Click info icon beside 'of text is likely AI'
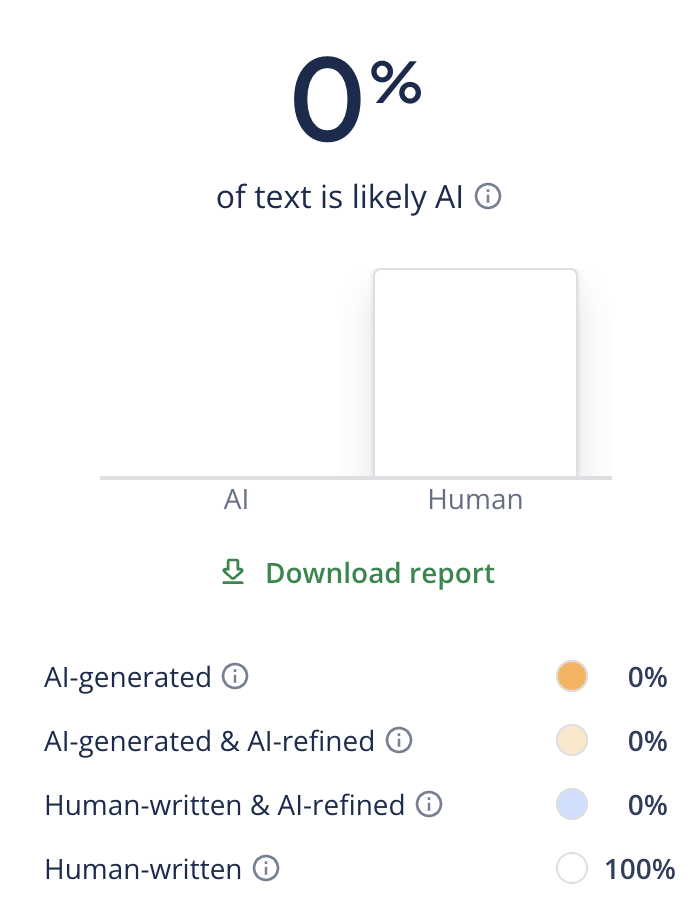The width and height of the screenshot is (690, 924). [487, 197]
